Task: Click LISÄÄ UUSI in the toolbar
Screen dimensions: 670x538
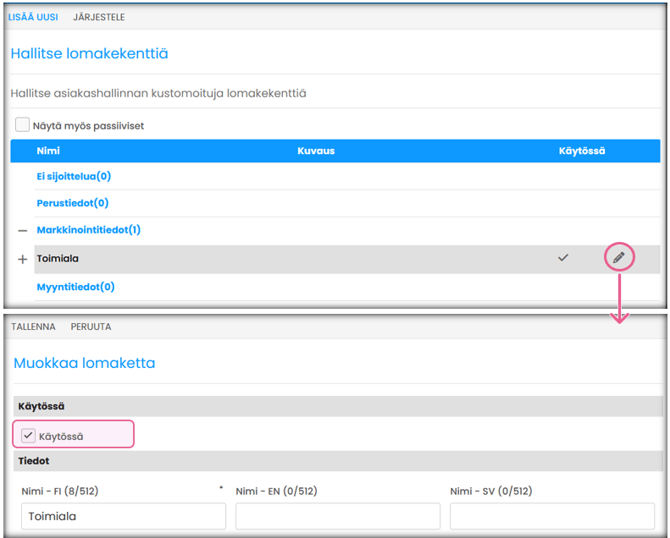Action: (x=33, y=18)
